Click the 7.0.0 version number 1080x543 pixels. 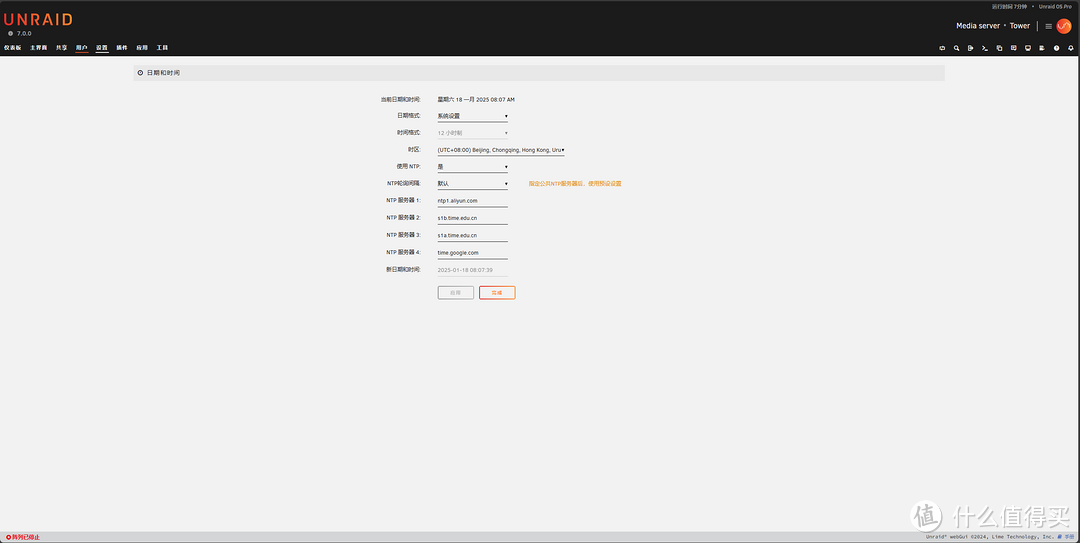point(24,33)
